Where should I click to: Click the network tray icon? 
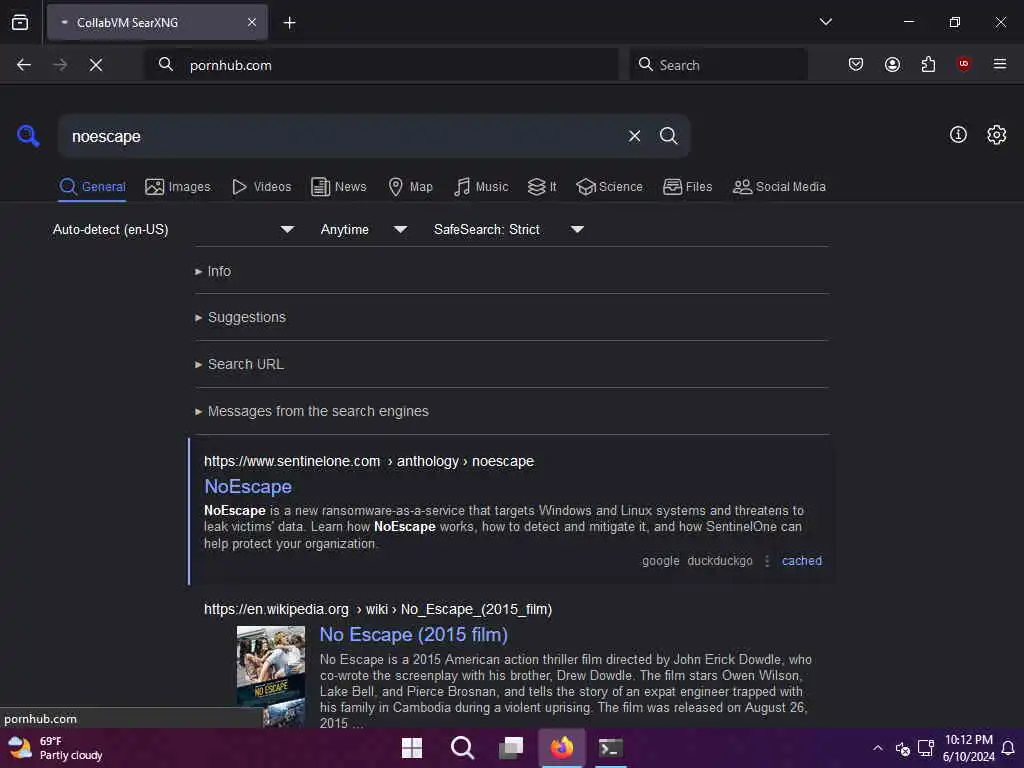tap(925, 748)
